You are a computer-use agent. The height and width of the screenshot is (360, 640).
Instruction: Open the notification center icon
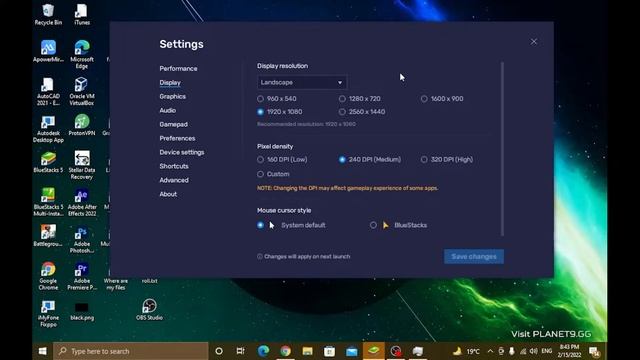click(594, 351)
